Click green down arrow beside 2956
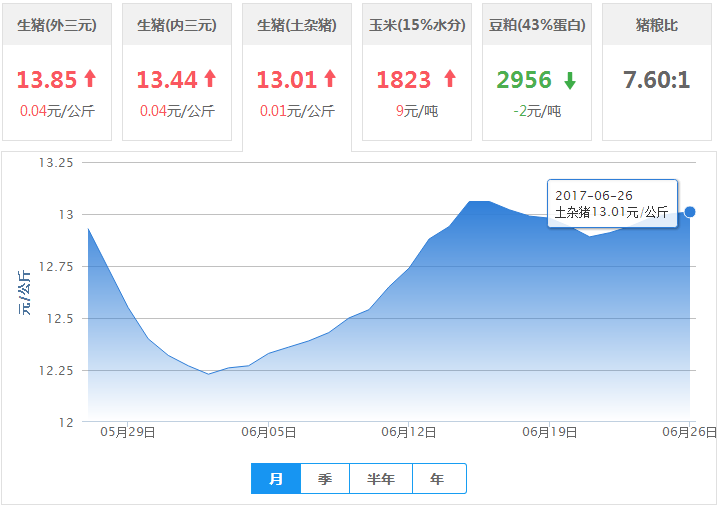The width and height of the screenshot is (720, 509). click(x=569, y=80)
